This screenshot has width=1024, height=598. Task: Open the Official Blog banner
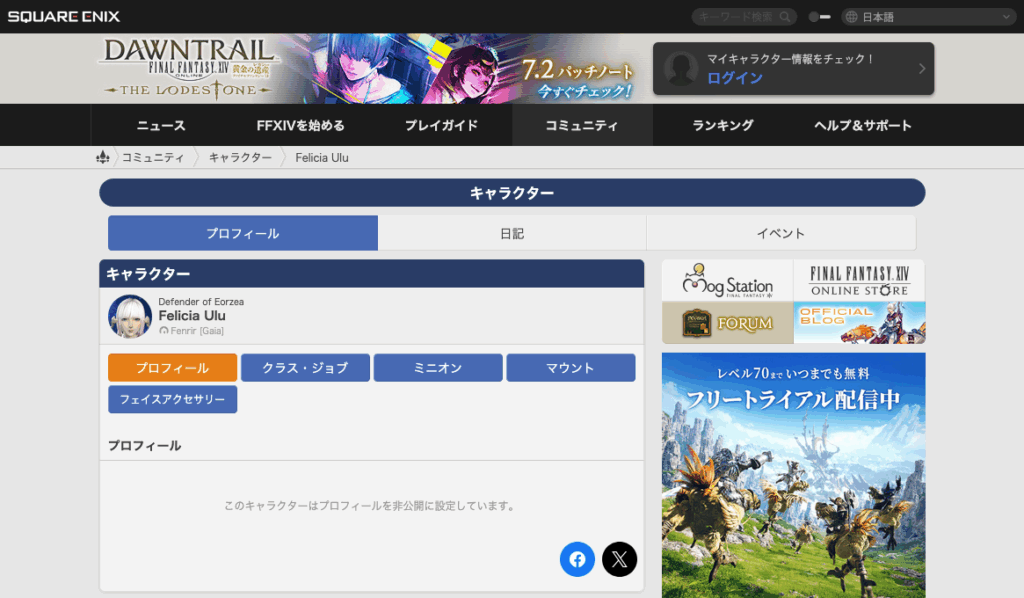pyautogui.click(x=859, y=323)
